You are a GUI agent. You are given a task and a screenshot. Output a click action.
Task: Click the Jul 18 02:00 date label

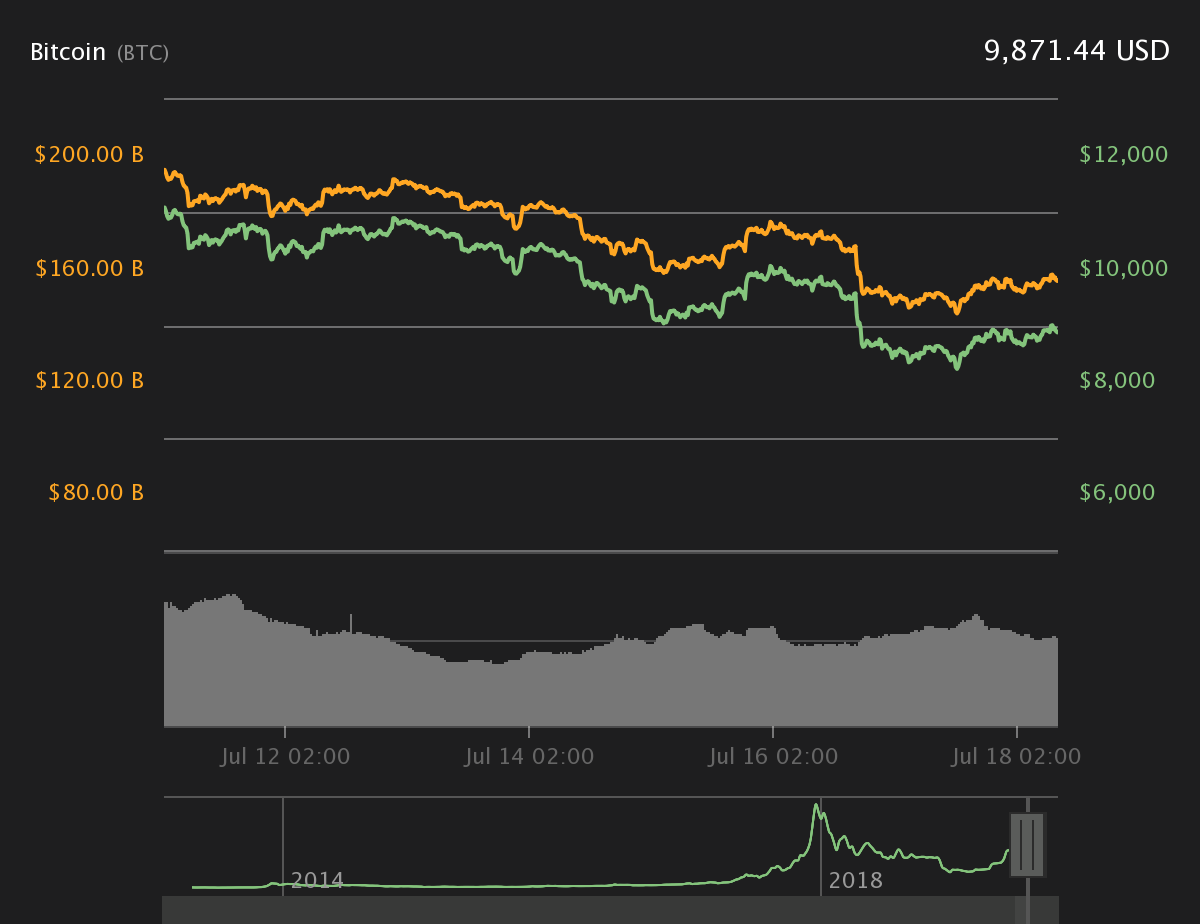[1017, 756]
